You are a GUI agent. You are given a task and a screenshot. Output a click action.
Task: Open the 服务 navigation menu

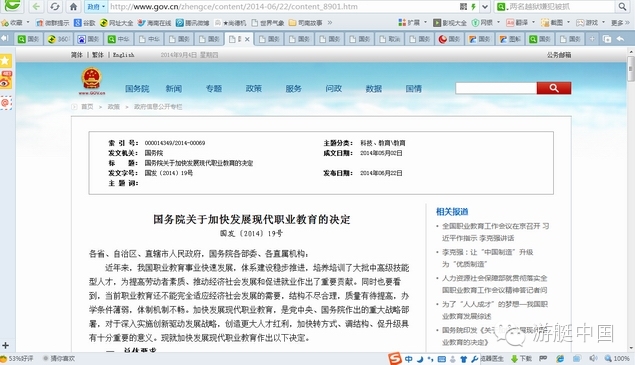pos(294,88)
